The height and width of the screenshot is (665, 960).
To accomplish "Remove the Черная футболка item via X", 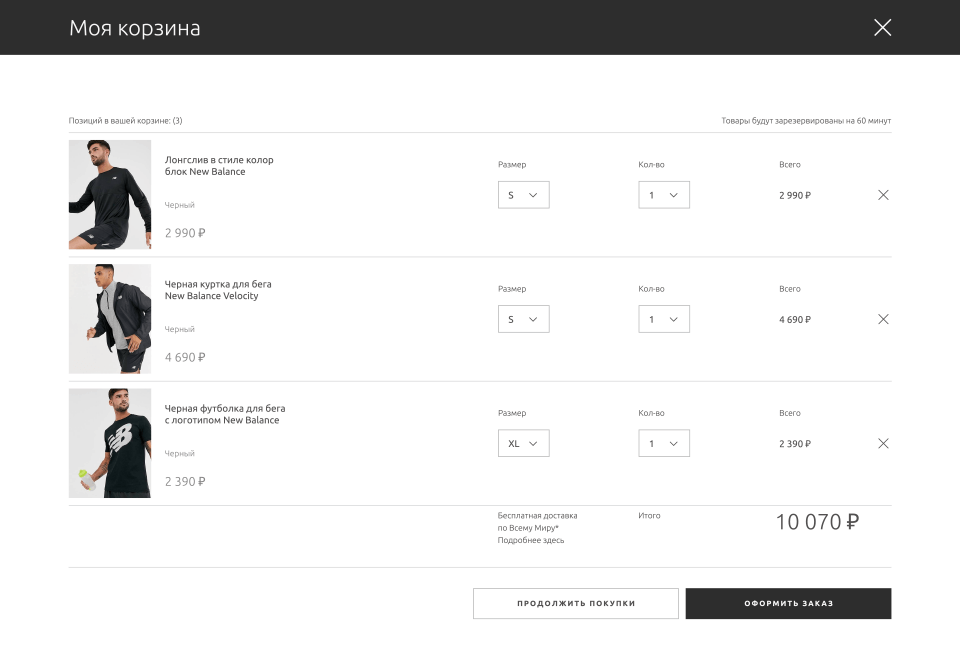I will pyautogui.click(x=883, y=443).
